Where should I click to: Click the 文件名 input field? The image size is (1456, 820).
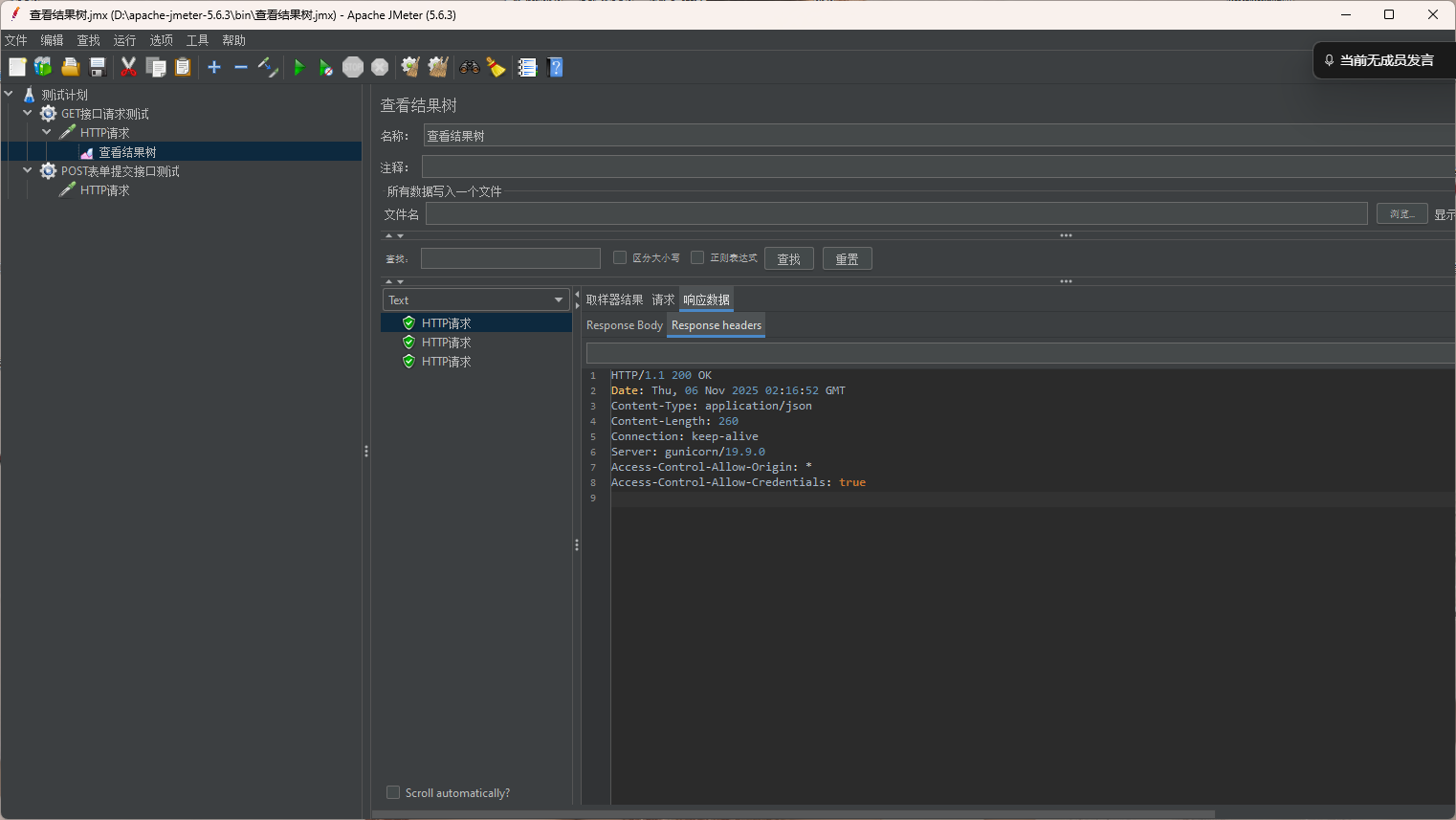tap(895, 214)
